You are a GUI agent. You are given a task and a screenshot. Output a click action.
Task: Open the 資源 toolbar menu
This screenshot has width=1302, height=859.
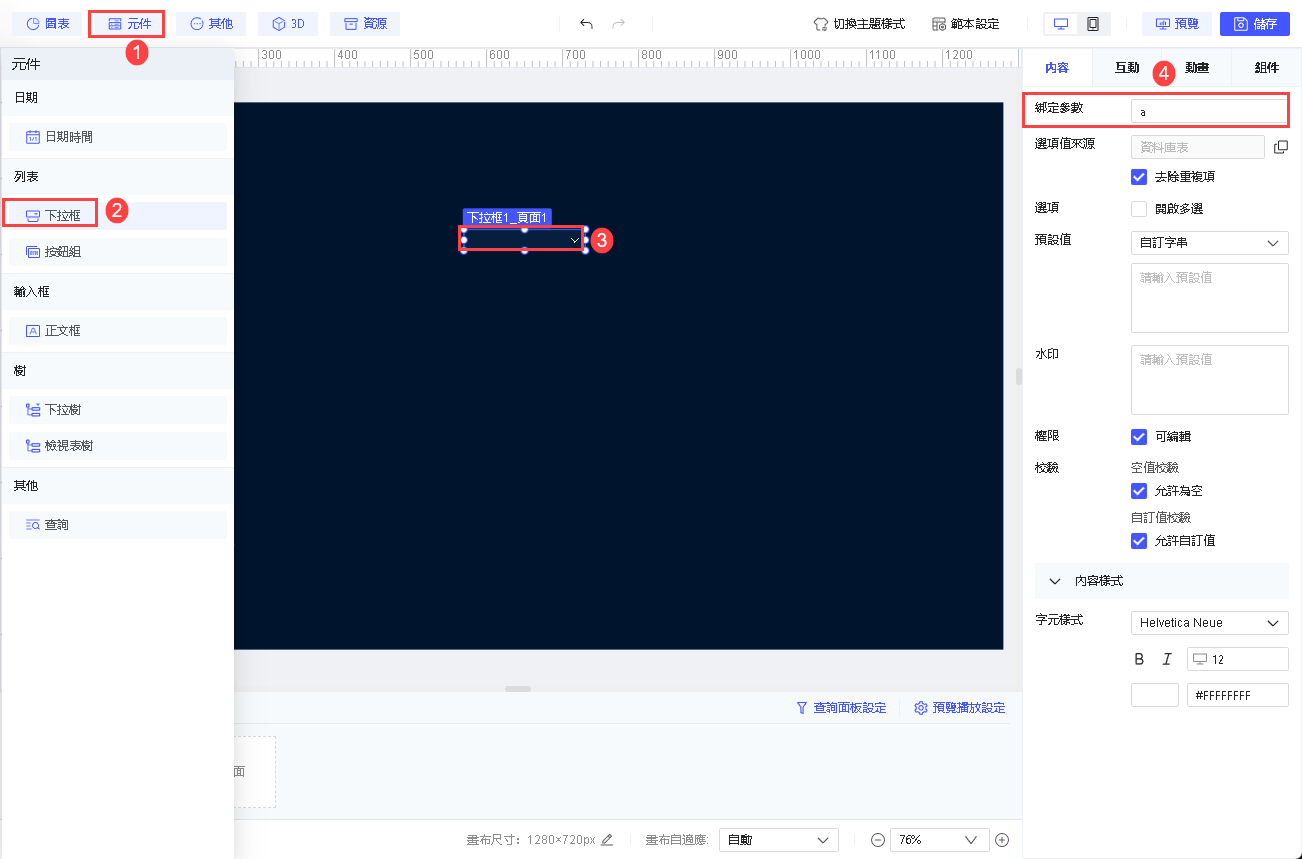click(365, 24)
